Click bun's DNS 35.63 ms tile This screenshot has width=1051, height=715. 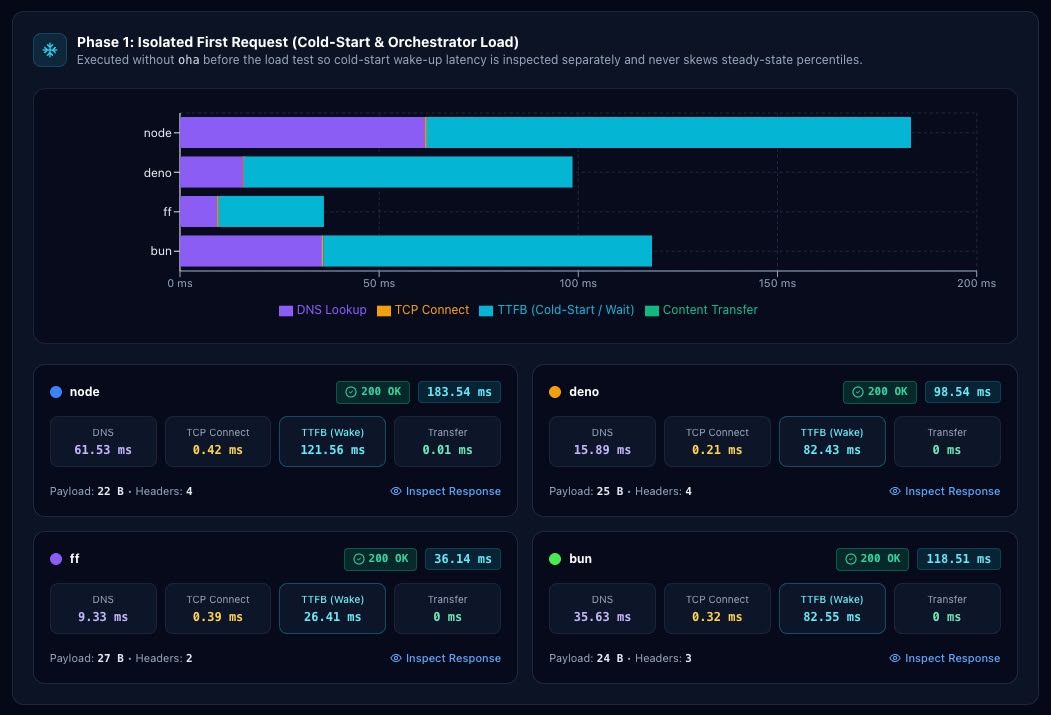point(602,608)
